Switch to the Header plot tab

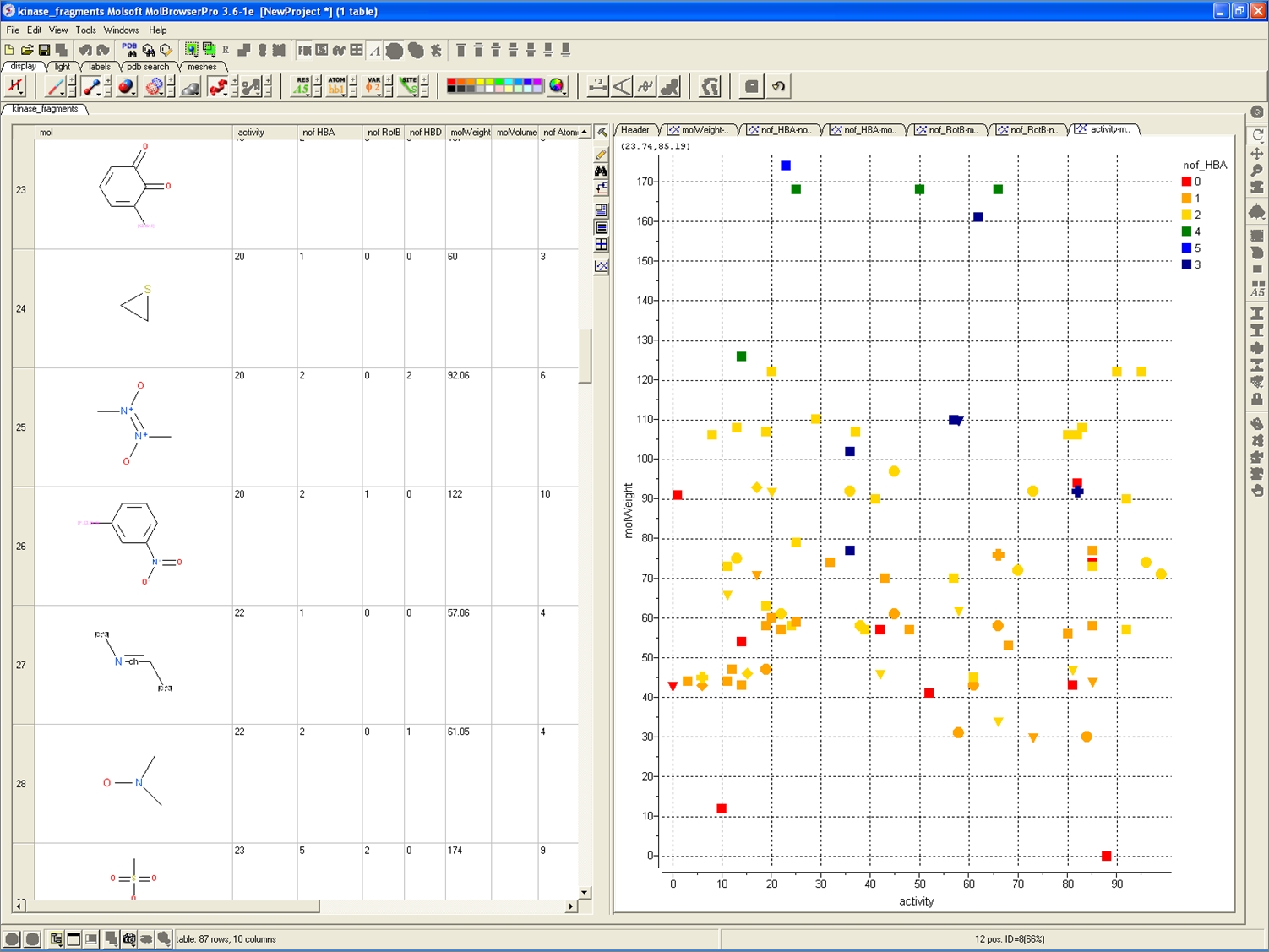click(635, 130)
